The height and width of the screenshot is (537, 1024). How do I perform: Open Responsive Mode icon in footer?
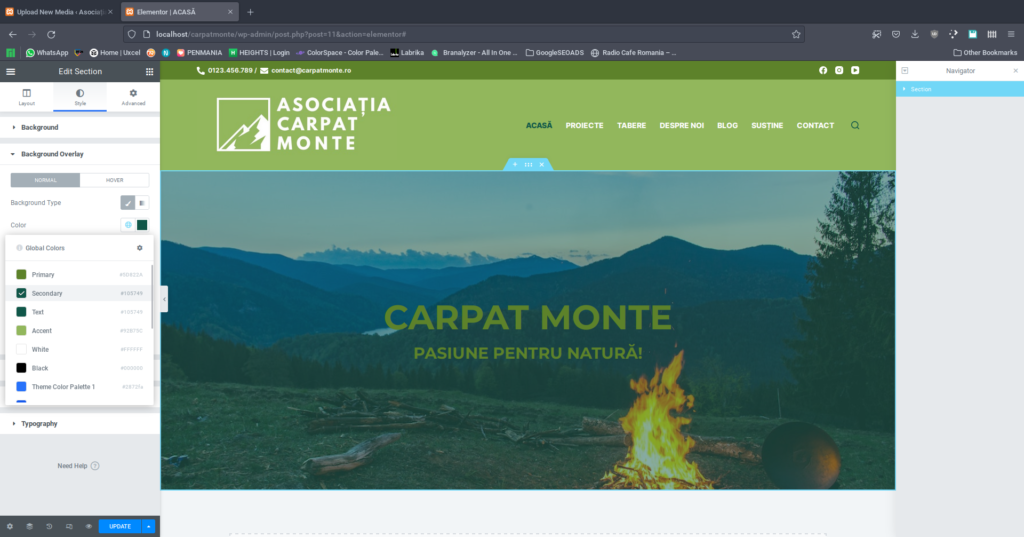pos(69,527)
